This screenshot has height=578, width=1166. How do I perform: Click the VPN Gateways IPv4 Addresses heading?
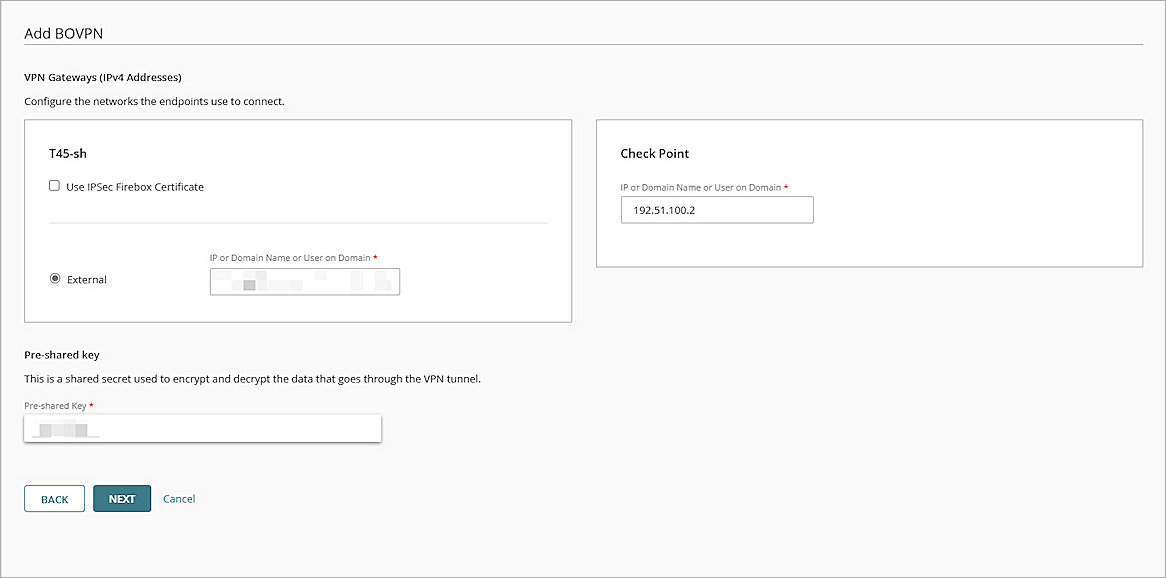coord(102,77)
